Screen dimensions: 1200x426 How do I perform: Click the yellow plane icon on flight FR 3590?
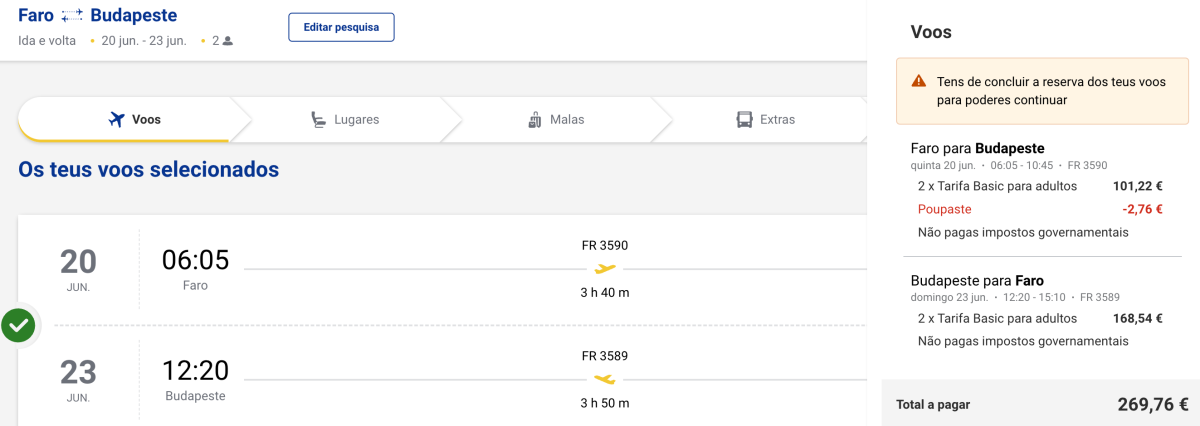(605, 268)
